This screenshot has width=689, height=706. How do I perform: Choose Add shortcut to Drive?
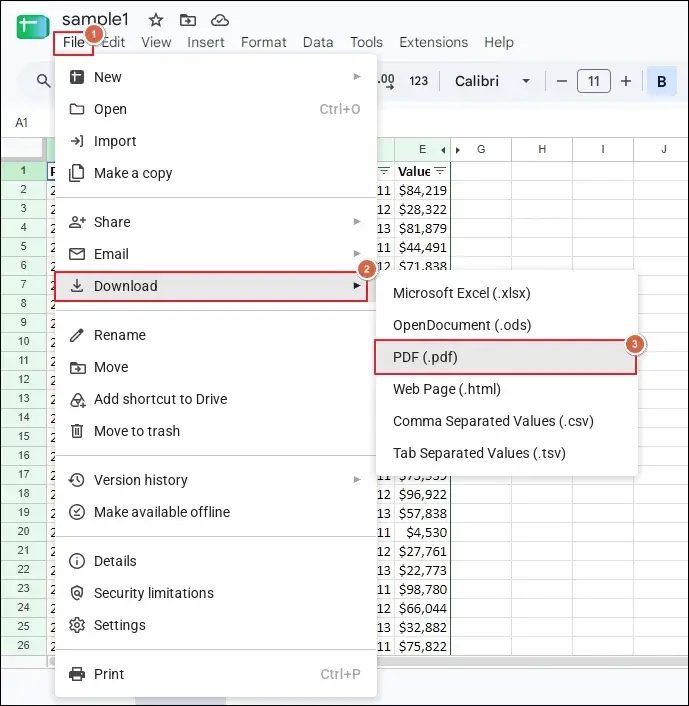pyautogui.click(x=216, y=399)
